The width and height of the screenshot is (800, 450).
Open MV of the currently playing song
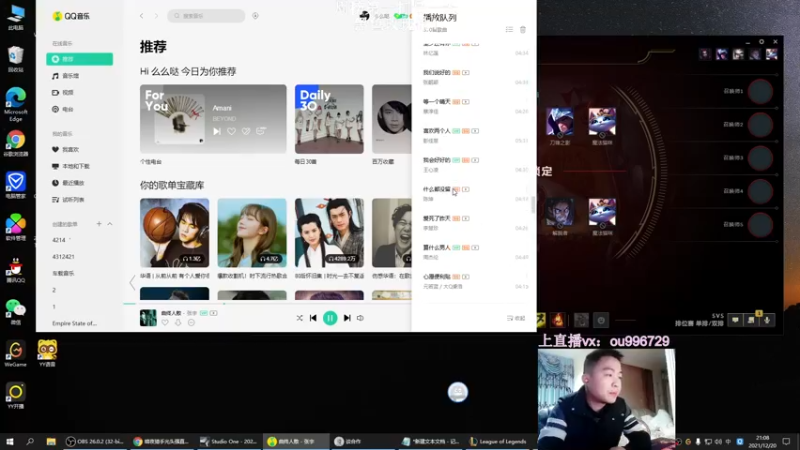213,313
